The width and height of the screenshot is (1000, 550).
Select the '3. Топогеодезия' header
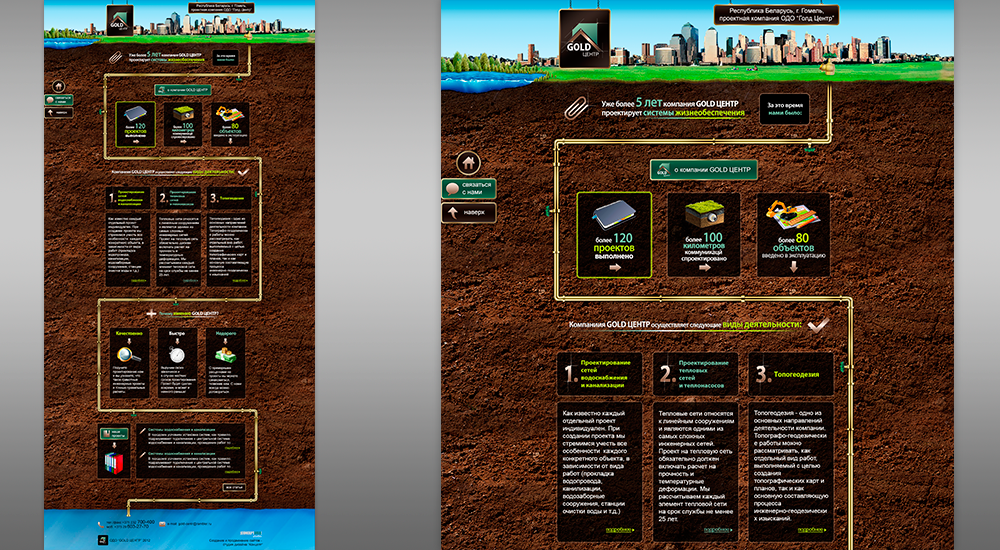(x=791, y=374)
